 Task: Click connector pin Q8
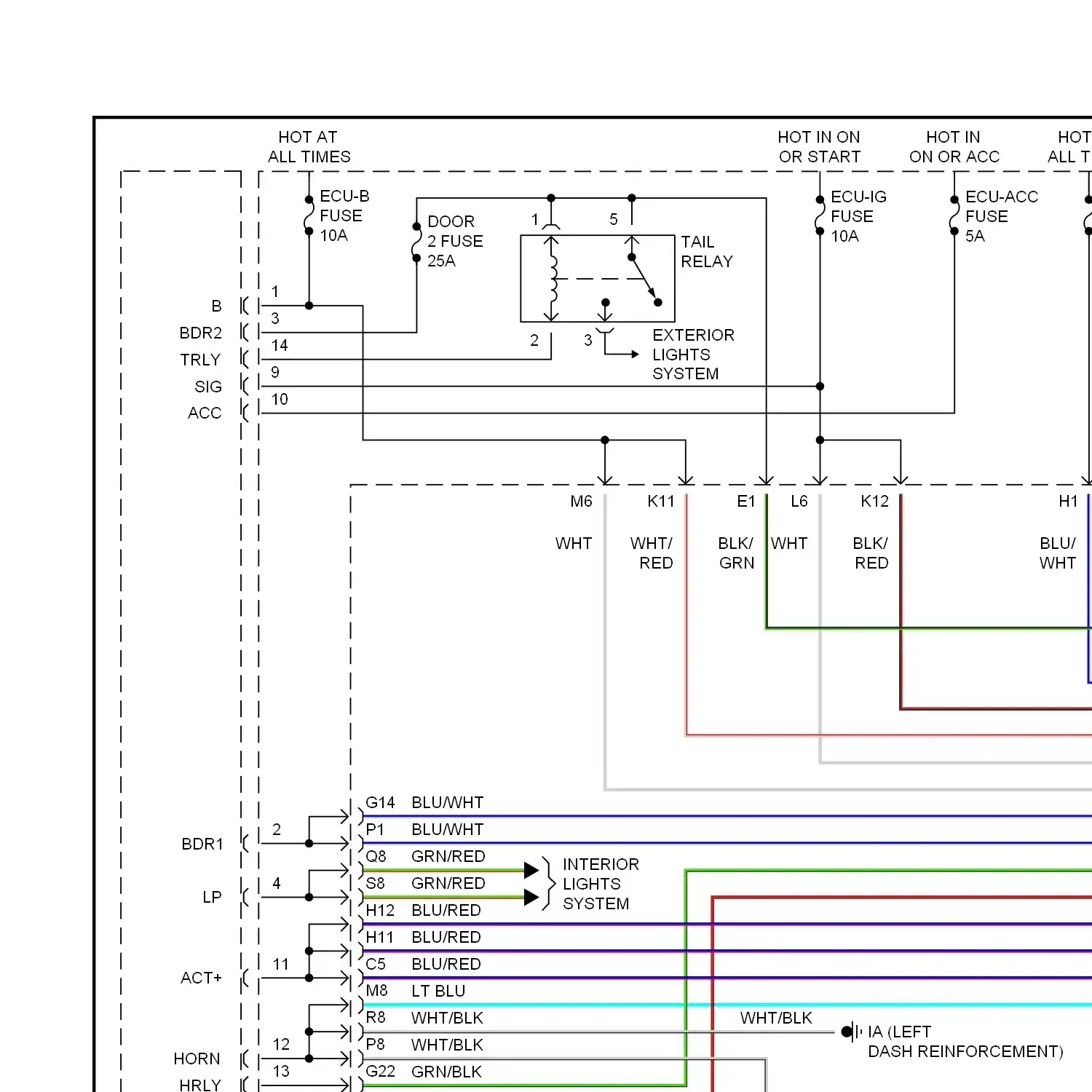click(x=376, y=856)
